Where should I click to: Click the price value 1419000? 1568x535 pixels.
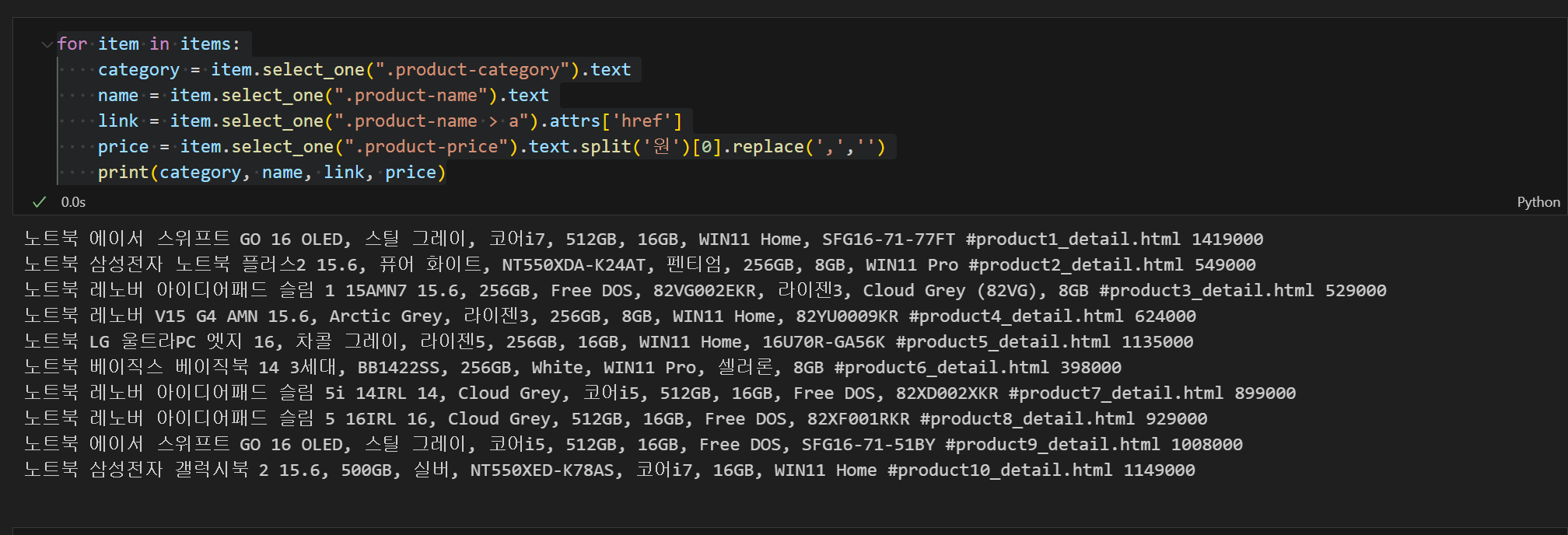pos(1227,240)
